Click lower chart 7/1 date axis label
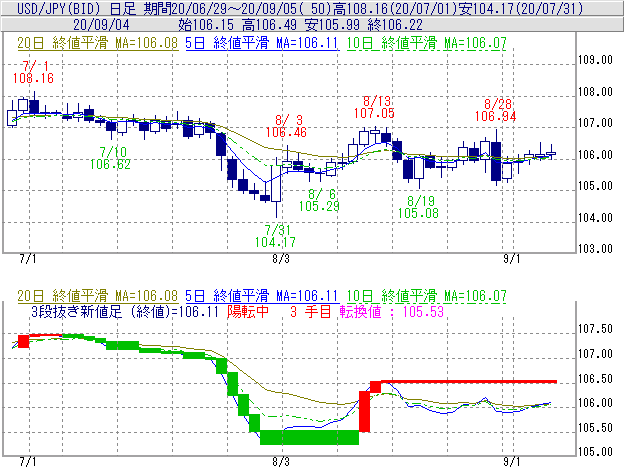This screenshot has width=624, height=474. coord(27,462)
